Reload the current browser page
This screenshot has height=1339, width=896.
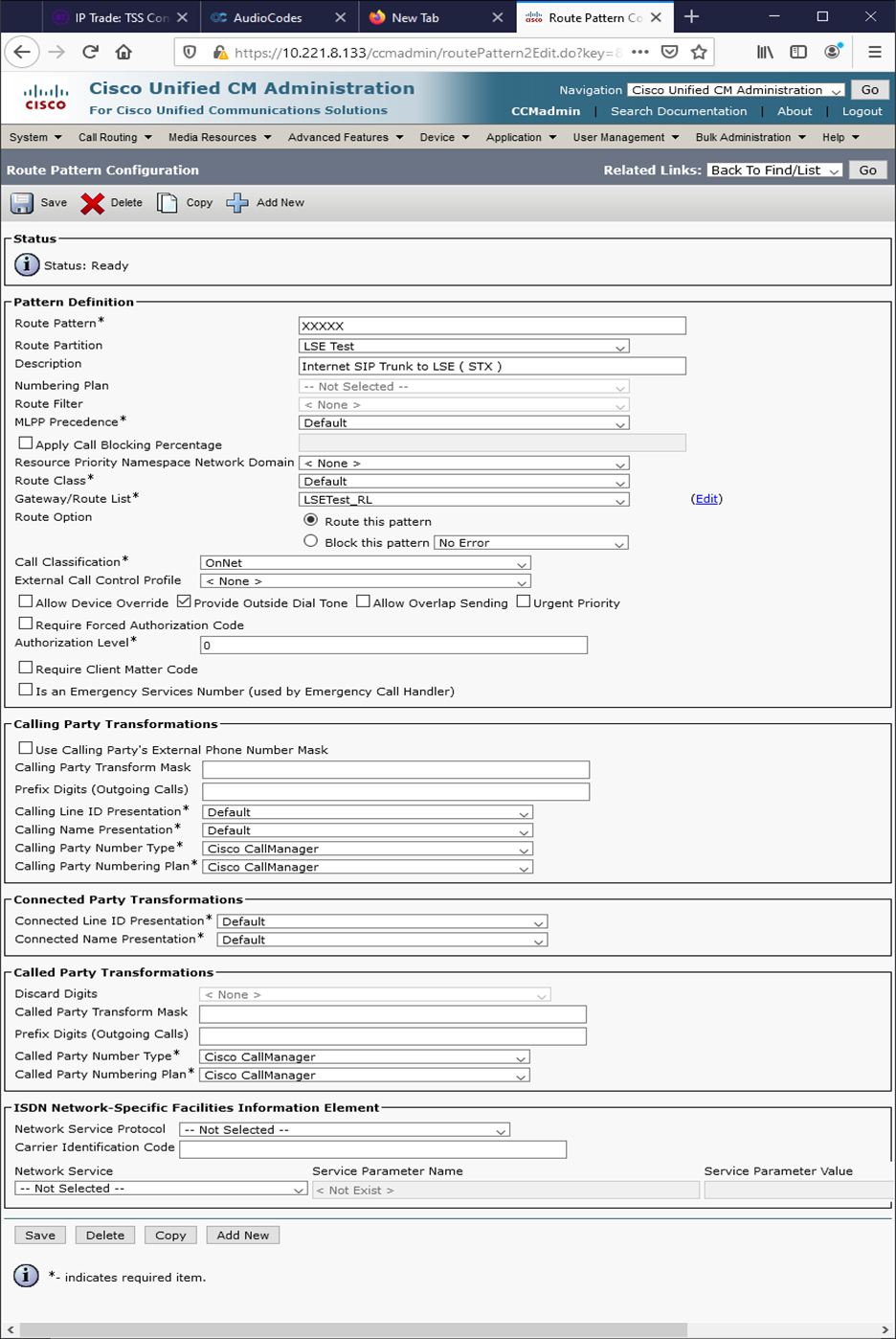click(91, 53)
